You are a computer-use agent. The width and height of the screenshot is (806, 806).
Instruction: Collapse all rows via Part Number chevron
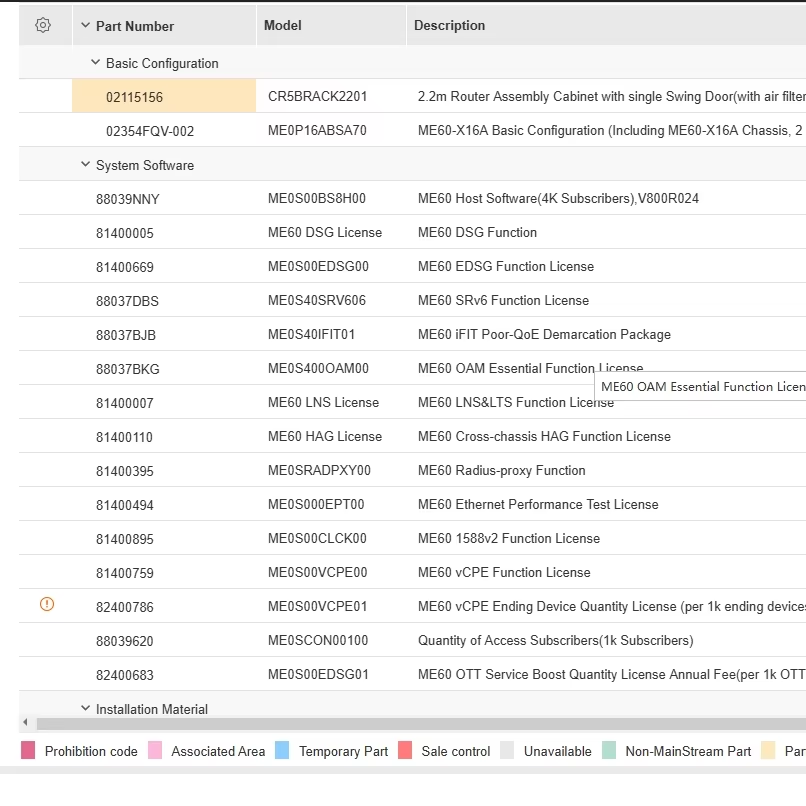(86, 26)
